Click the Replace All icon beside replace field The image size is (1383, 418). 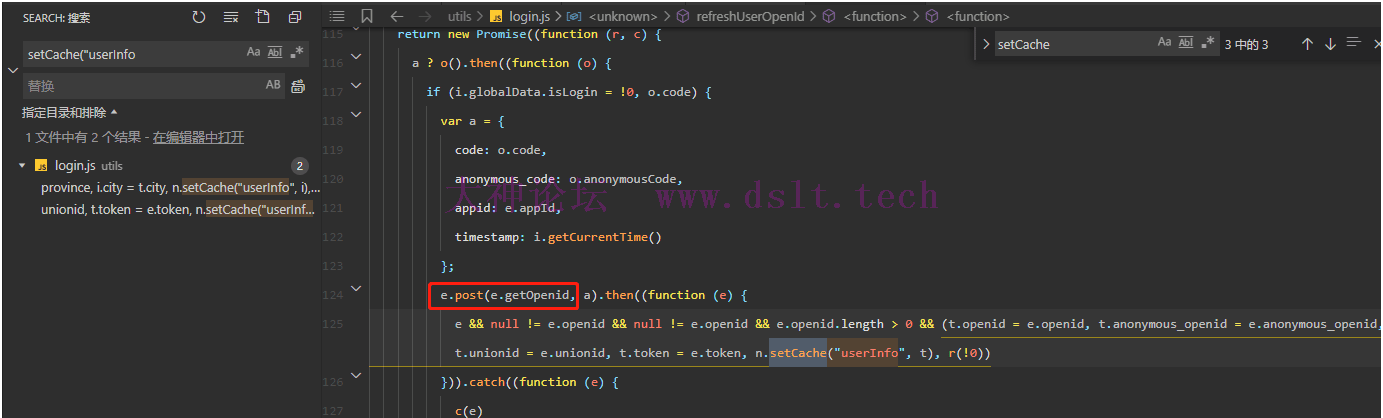click(x=297, y=86)
